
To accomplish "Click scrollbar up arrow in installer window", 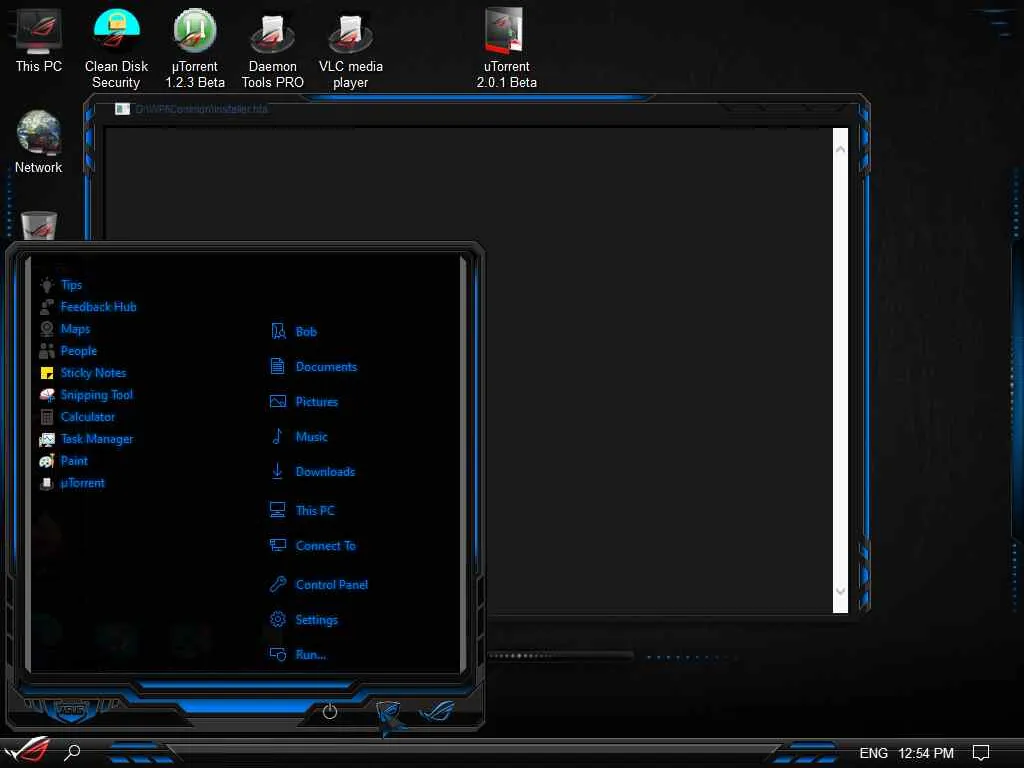I will click(840, 150).
